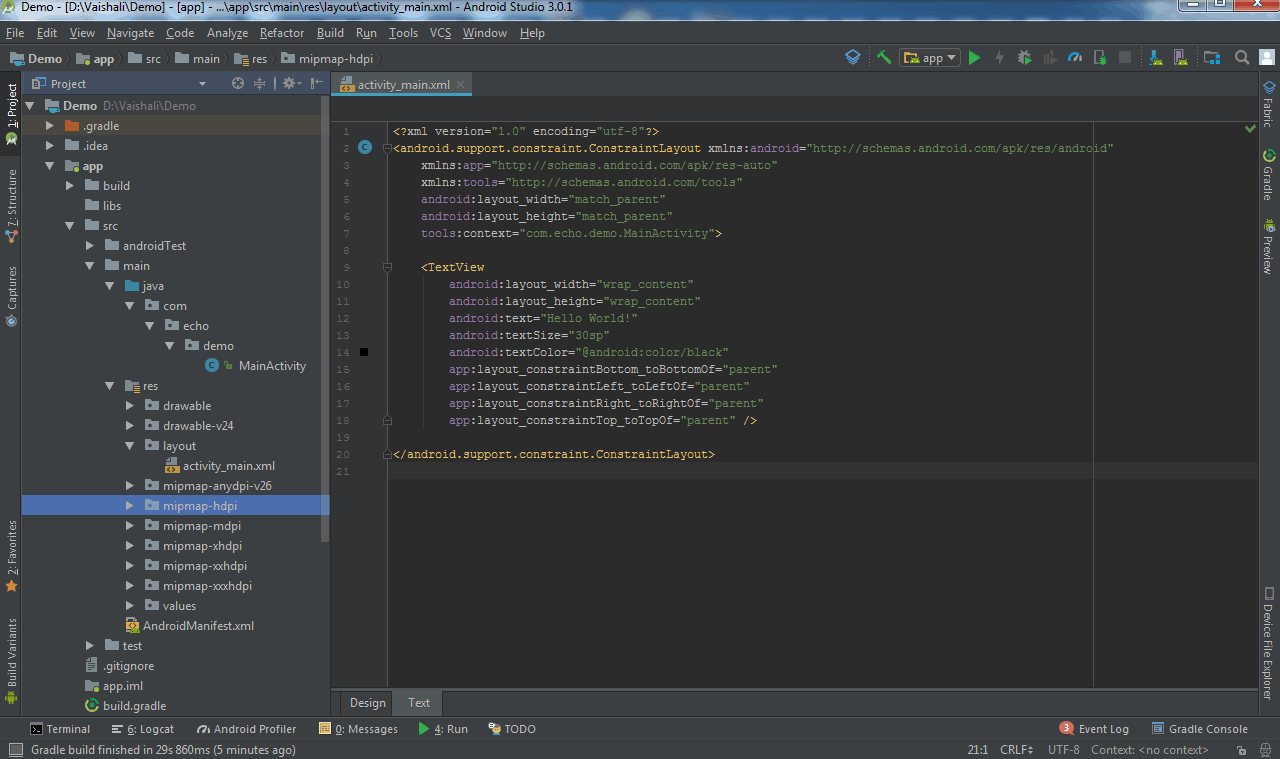Open the Analyze menu

coord(227,33)
